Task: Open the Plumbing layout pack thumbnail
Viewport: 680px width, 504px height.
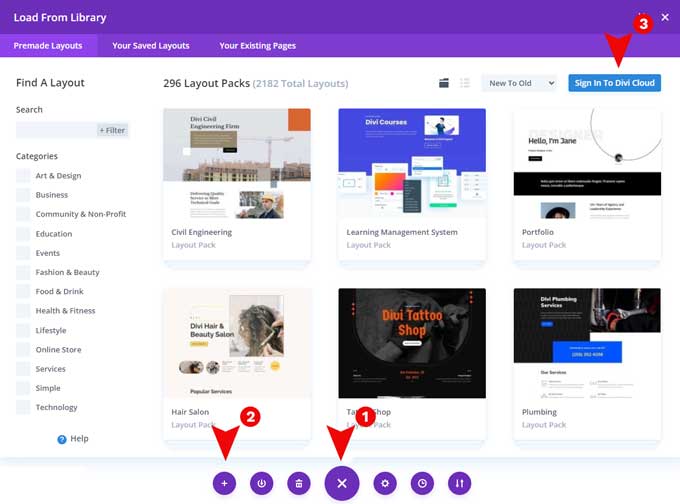Action: click(587, 343)
